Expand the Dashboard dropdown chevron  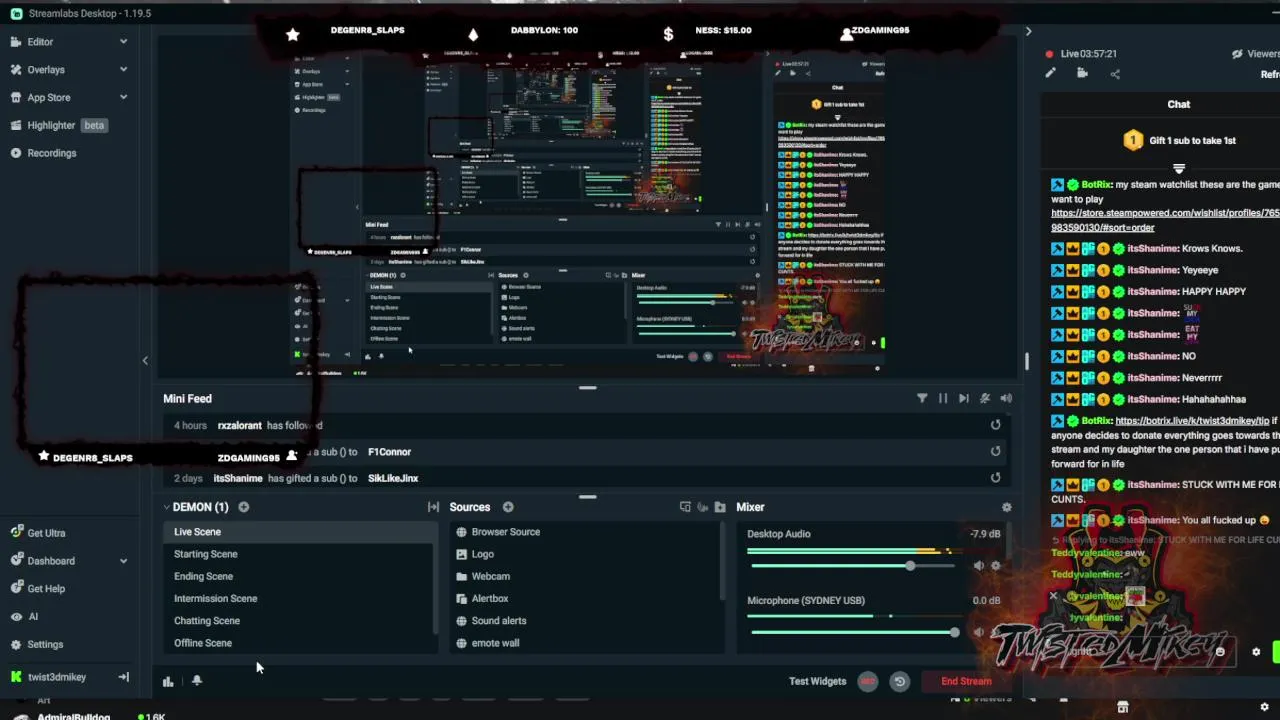(123, 561)
